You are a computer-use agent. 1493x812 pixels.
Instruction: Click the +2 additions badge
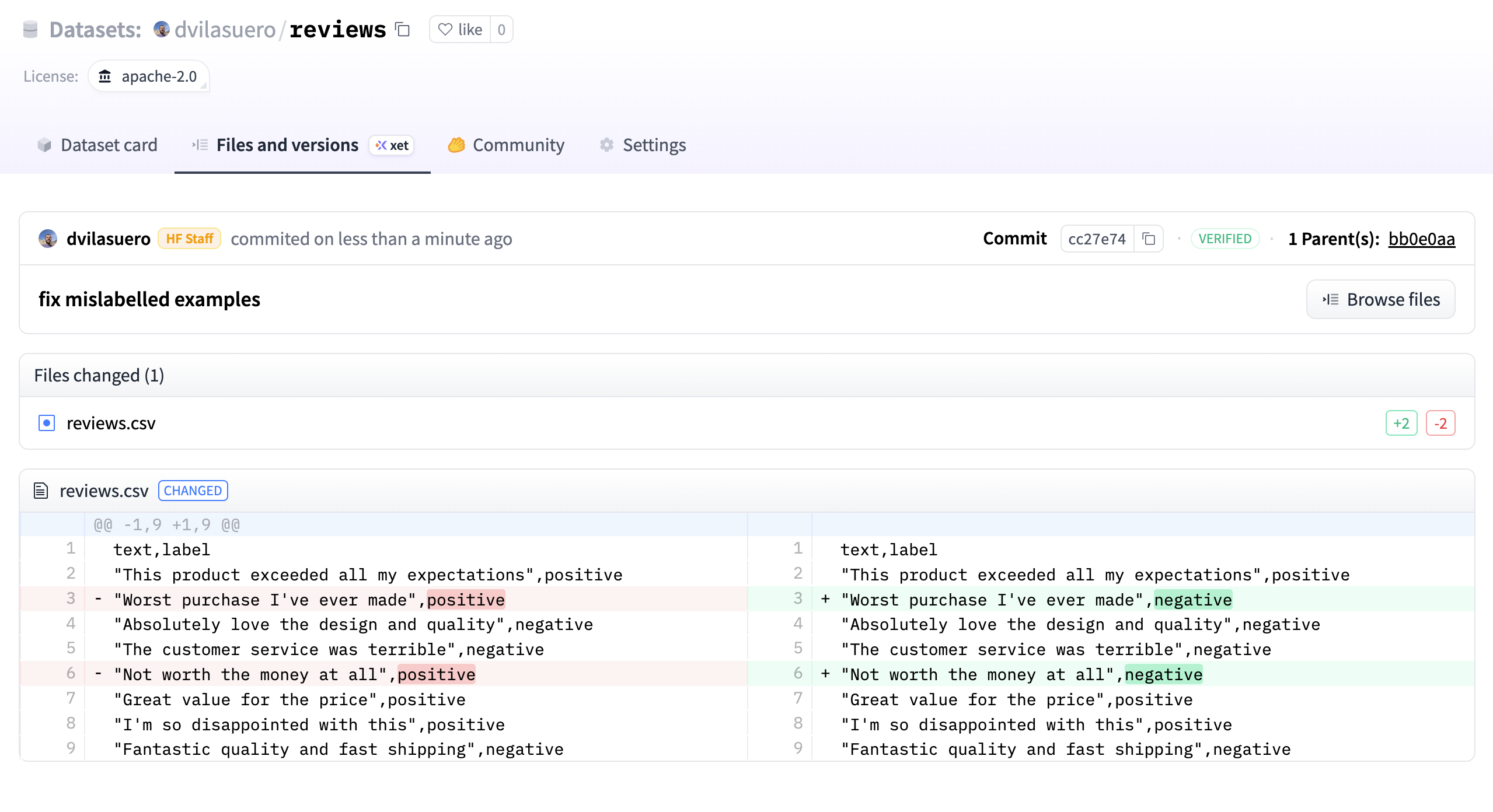[1401, 423]
